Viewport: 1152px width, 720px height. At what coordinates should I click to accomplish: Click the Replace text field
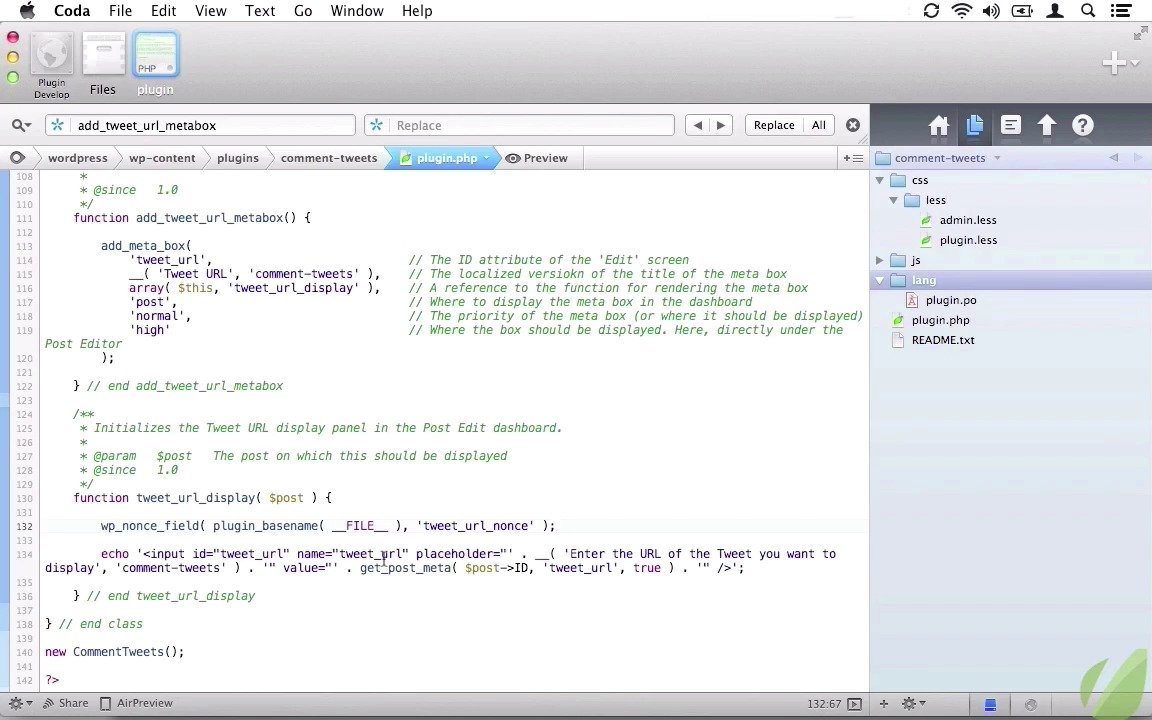519,126
